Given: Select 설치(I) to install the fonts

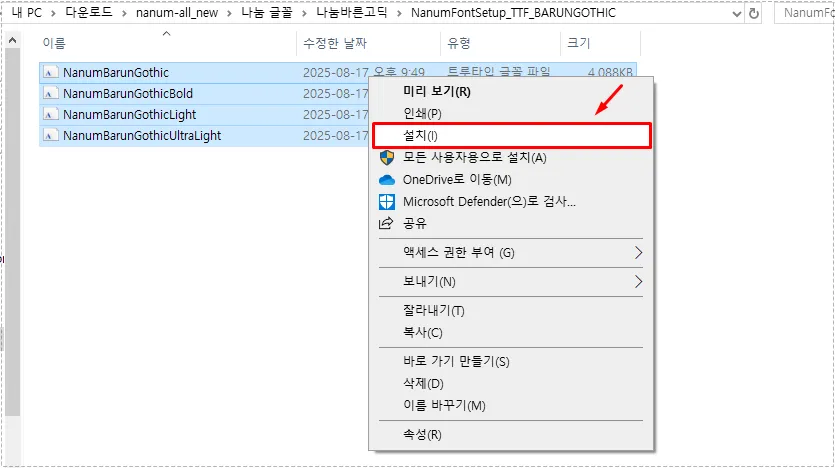Looking at the screenshot, I should tap(511, 136).
